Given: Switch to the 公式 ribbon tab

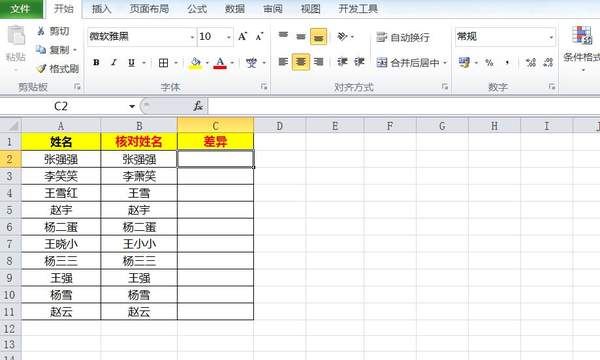Looking at the screenshot, I should 197,8.
